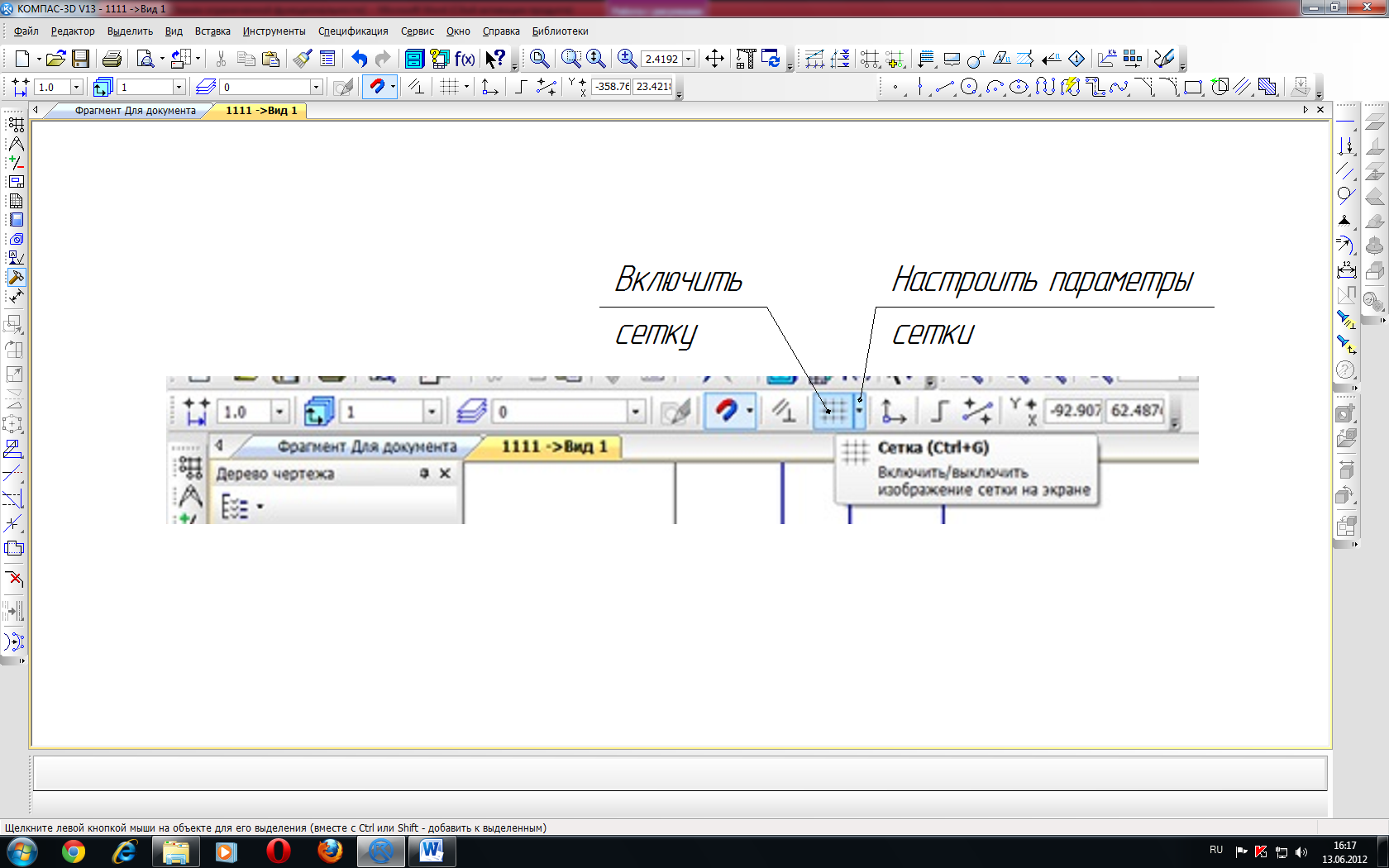Click the X coordinate field -358.76

click(x=611, y=87)
